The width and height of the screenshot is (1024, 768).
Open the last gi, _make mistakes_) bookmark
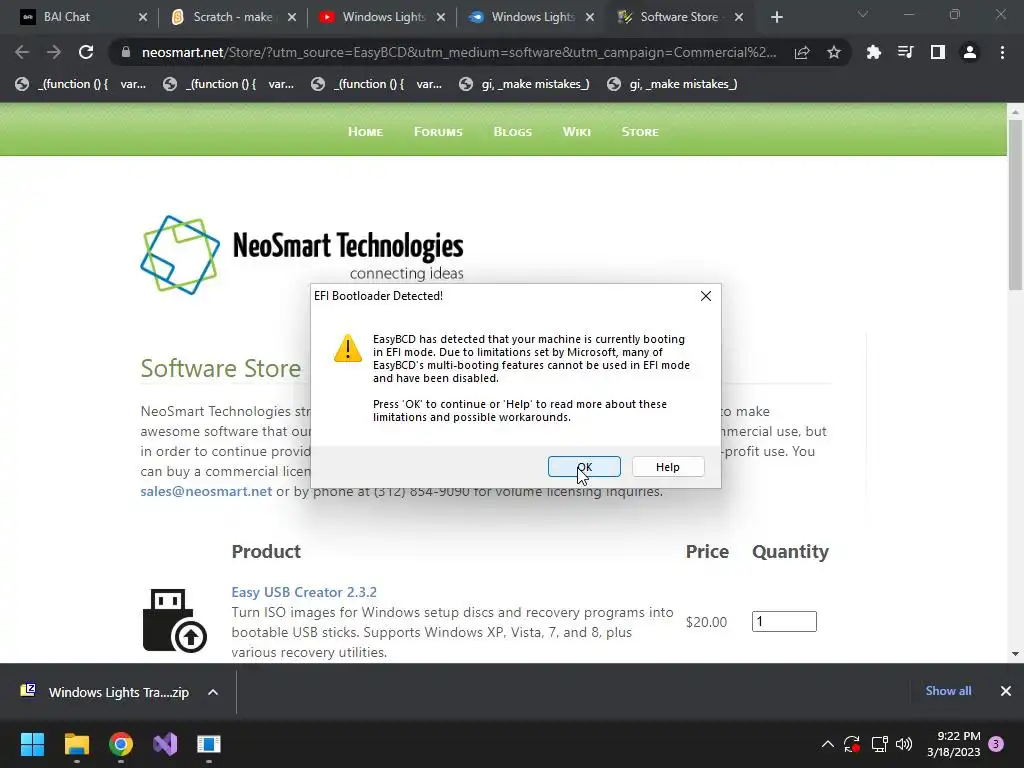(x=672, y=84)
